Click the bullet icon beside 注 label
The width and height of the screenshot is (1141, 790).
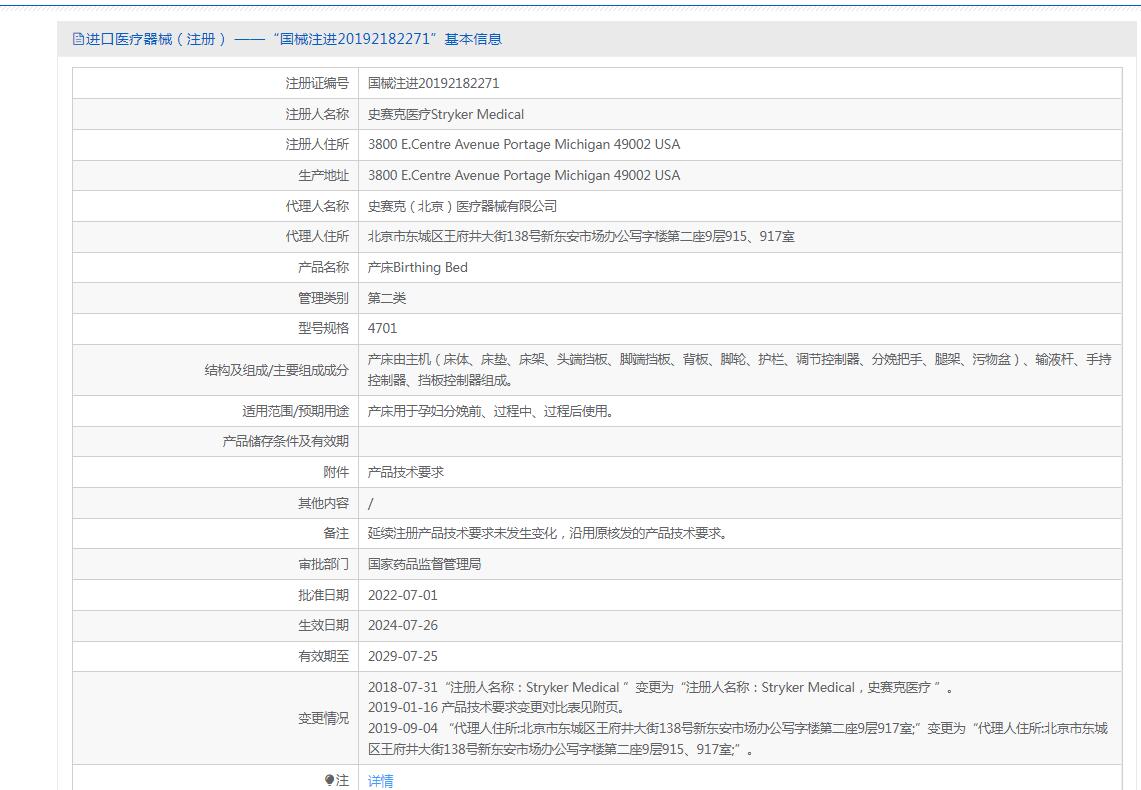pyautogui.click(x=329, y=781)
